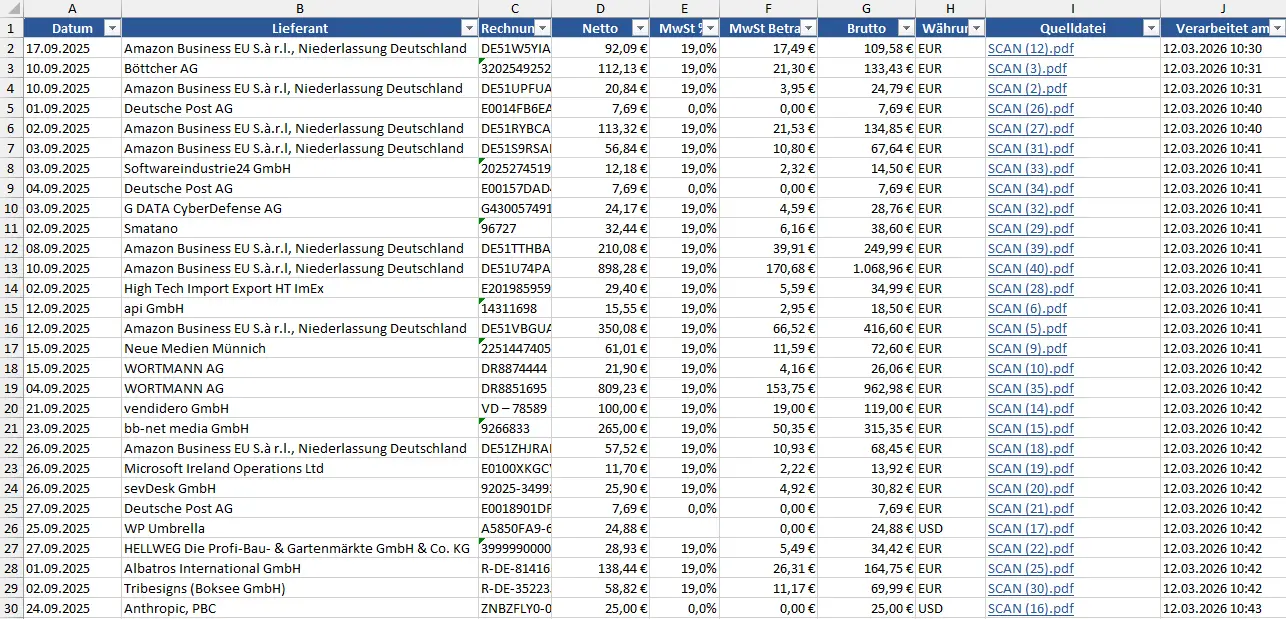Open the SCAN (21).pdf hyperlink
Image resolution: width=1286 pixels, height=619 pixels.
click(x=1030, y=508)
